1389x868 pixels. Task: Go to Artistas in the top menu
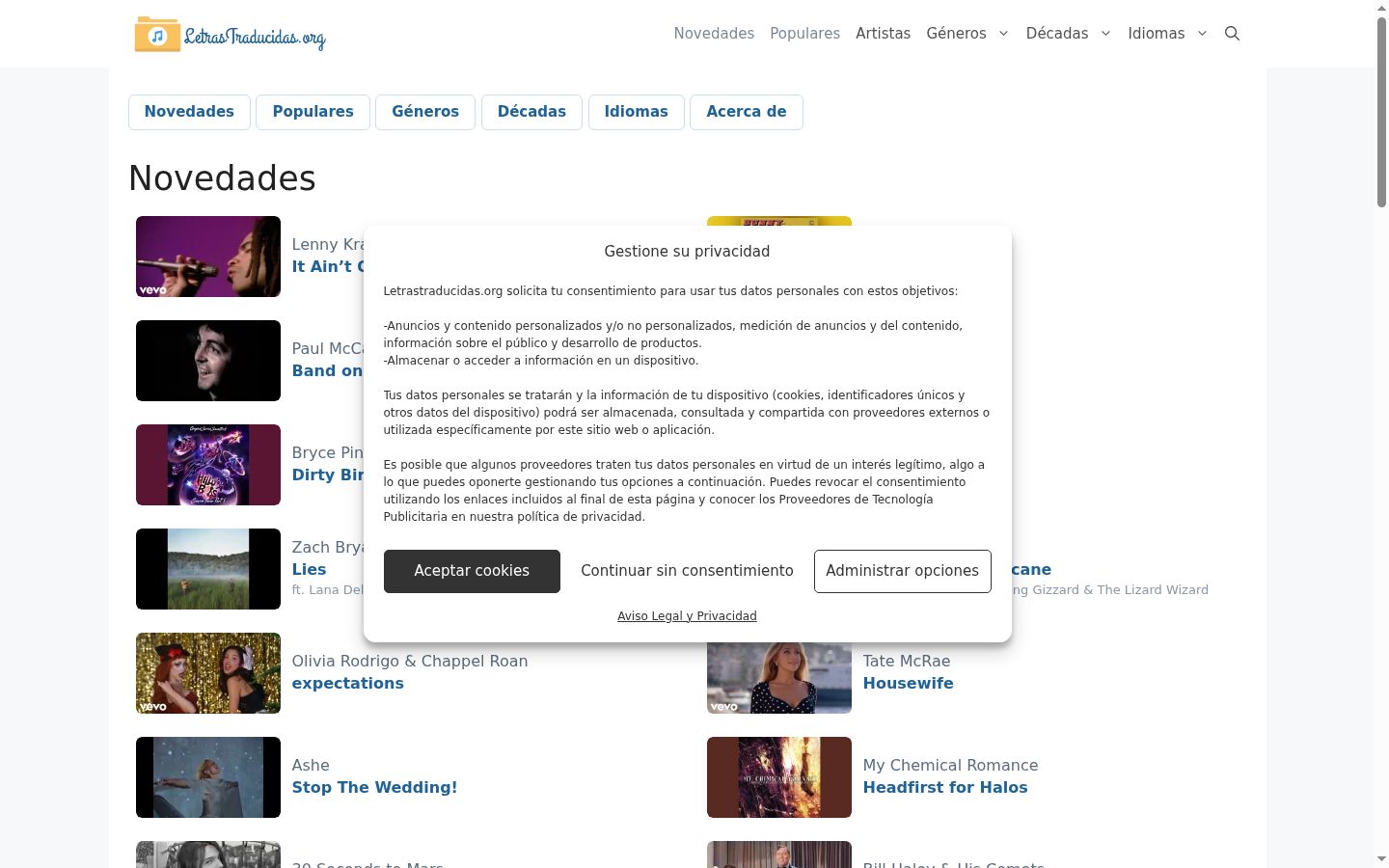pyautogui.click(x=883, y=34)
